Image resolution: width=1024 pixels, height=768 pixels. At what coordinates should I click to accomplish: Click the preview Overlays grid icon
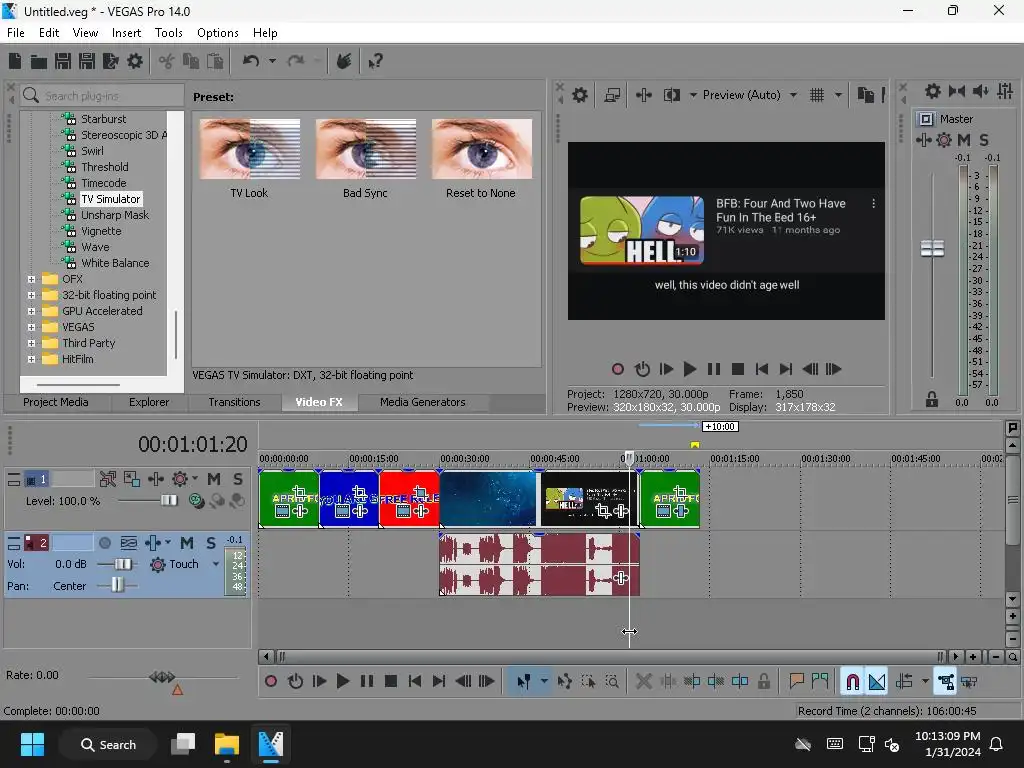click(x=817, y=95)
